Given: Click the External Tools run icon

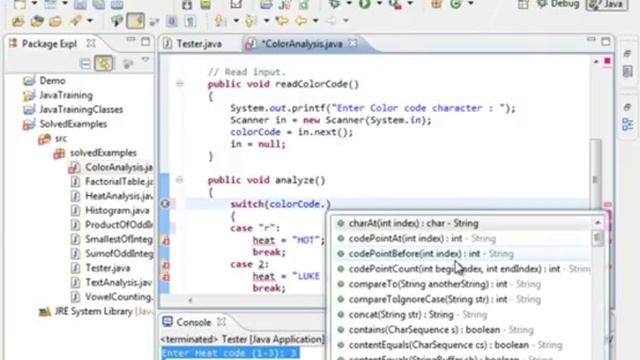Looking at the screenshot, I should click(x=395, y=4).
